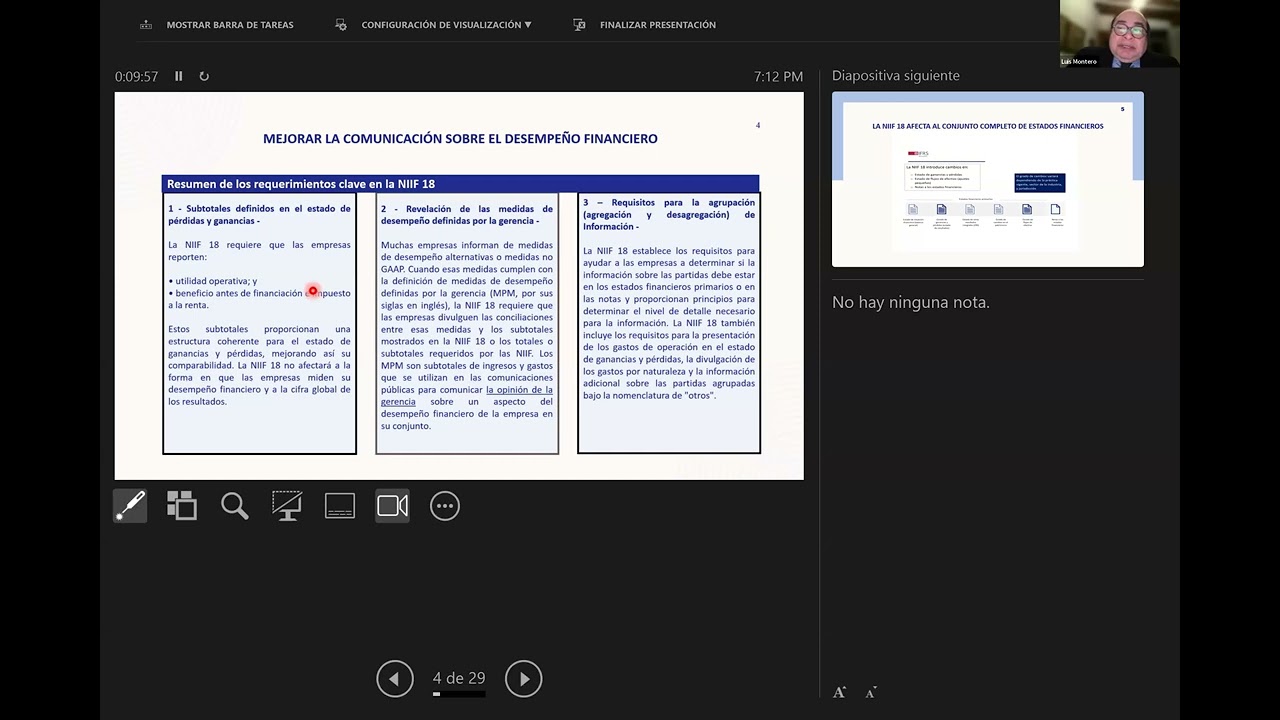Click the end presentation icon

coord(579,25)
